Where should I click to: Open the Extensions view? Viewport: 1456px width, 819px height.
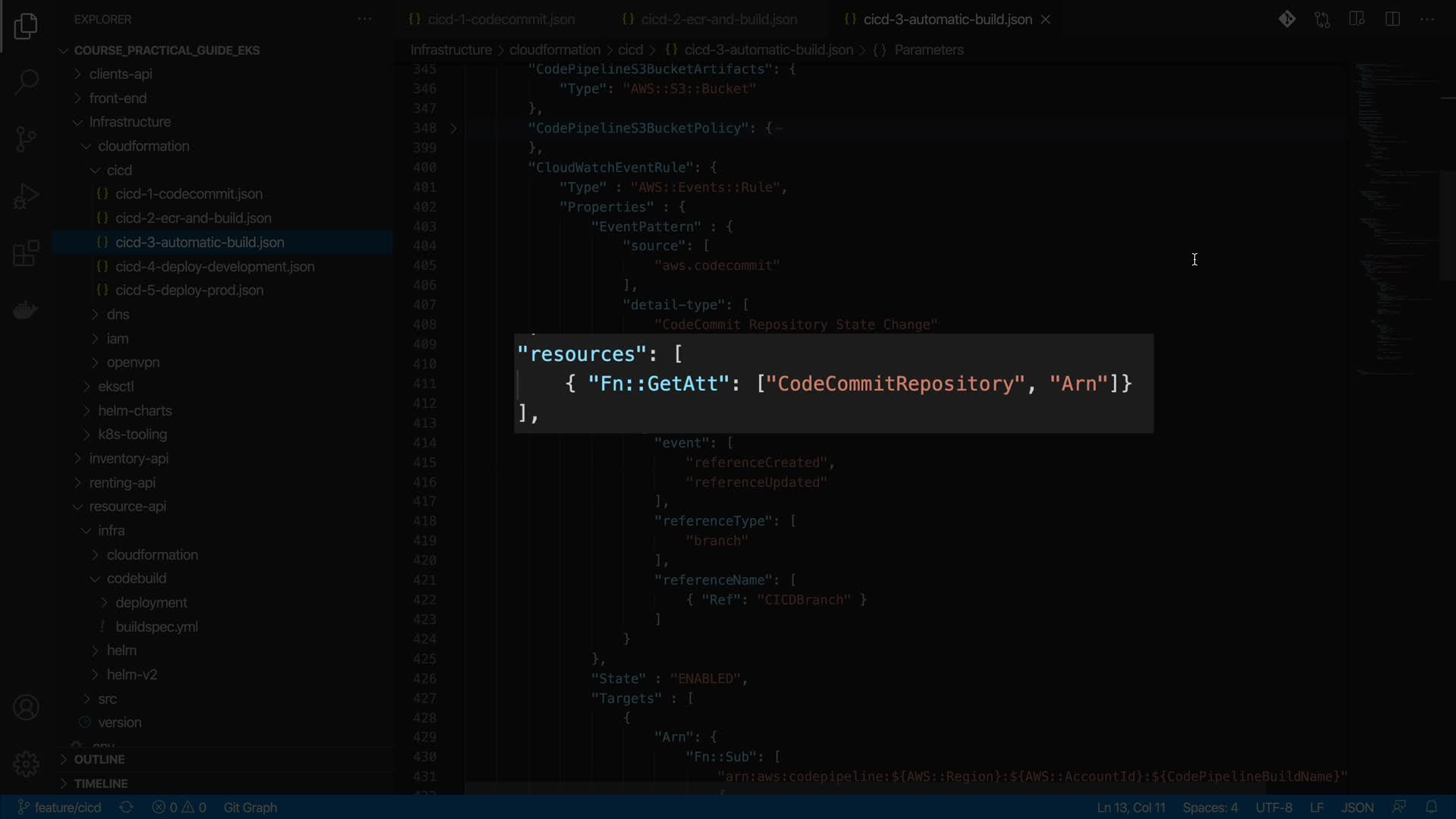pos(26,253)
